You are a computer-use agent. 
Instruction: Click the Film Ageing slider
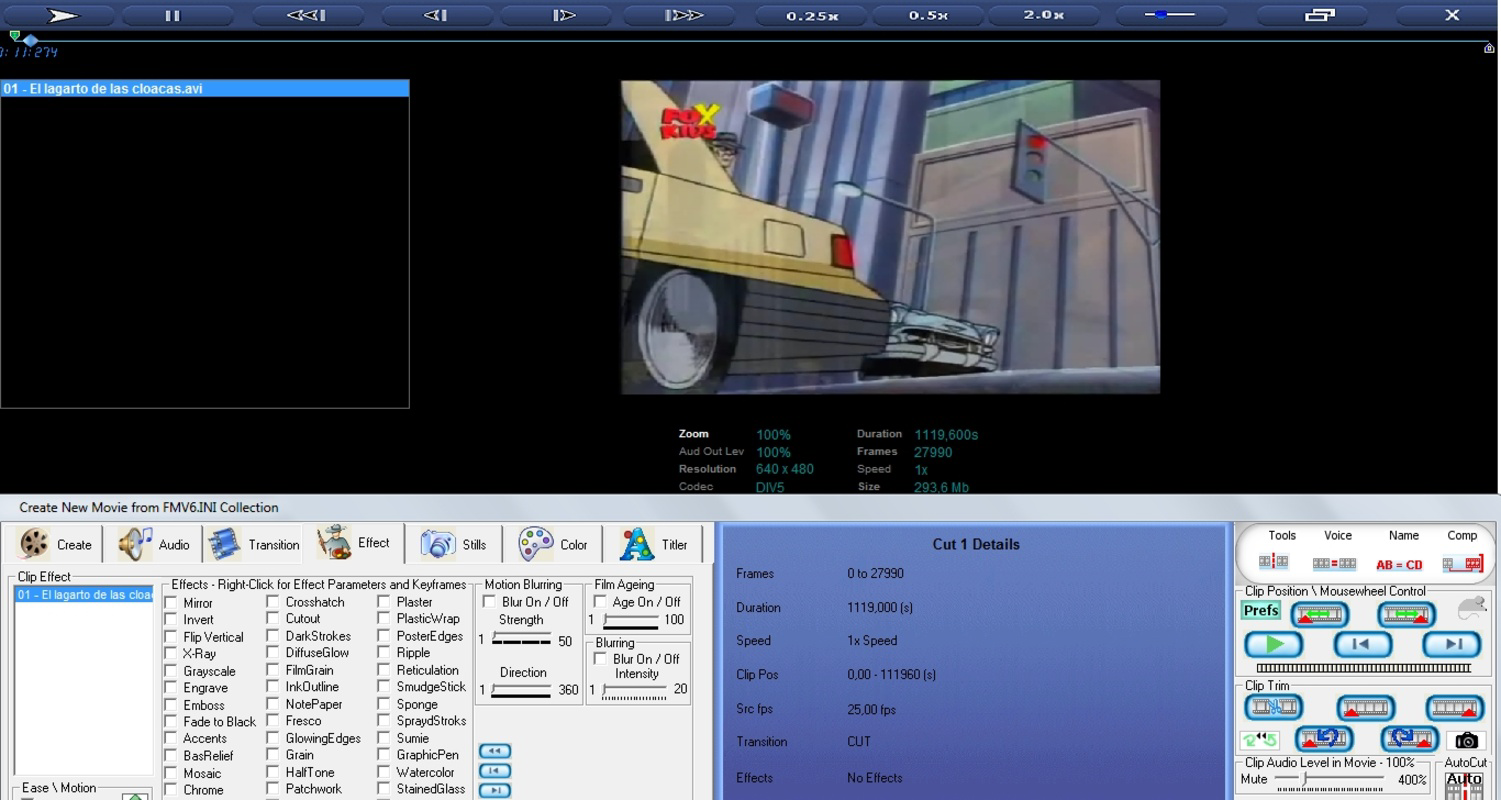click(x=630, y=621)
